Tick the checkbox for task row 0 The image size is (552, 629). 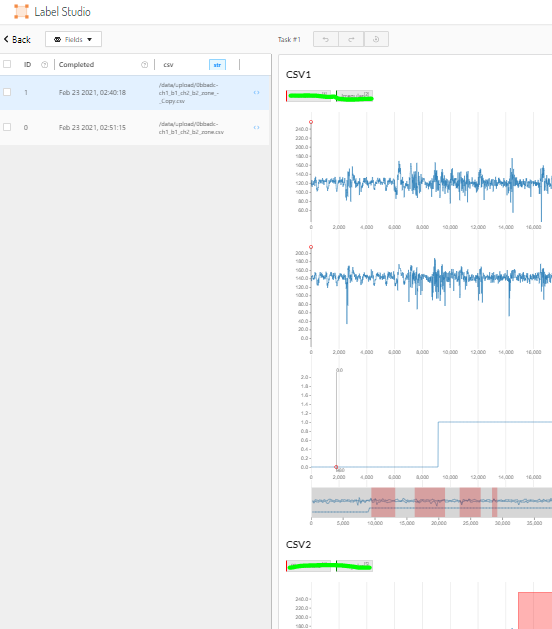tap(7, 127)
